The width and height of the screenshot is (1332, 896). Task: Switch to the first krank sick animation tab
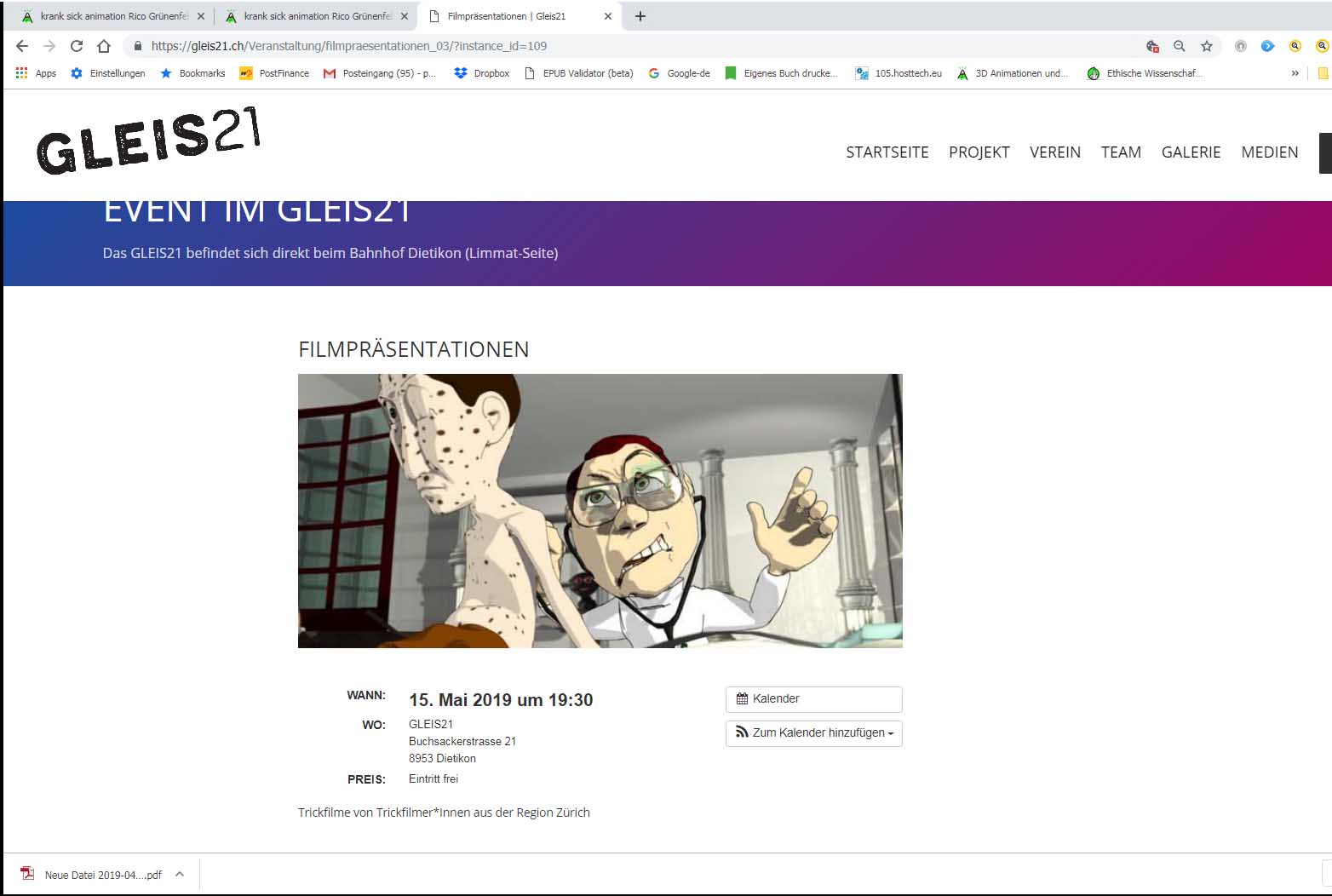click(x=111, y=16)
